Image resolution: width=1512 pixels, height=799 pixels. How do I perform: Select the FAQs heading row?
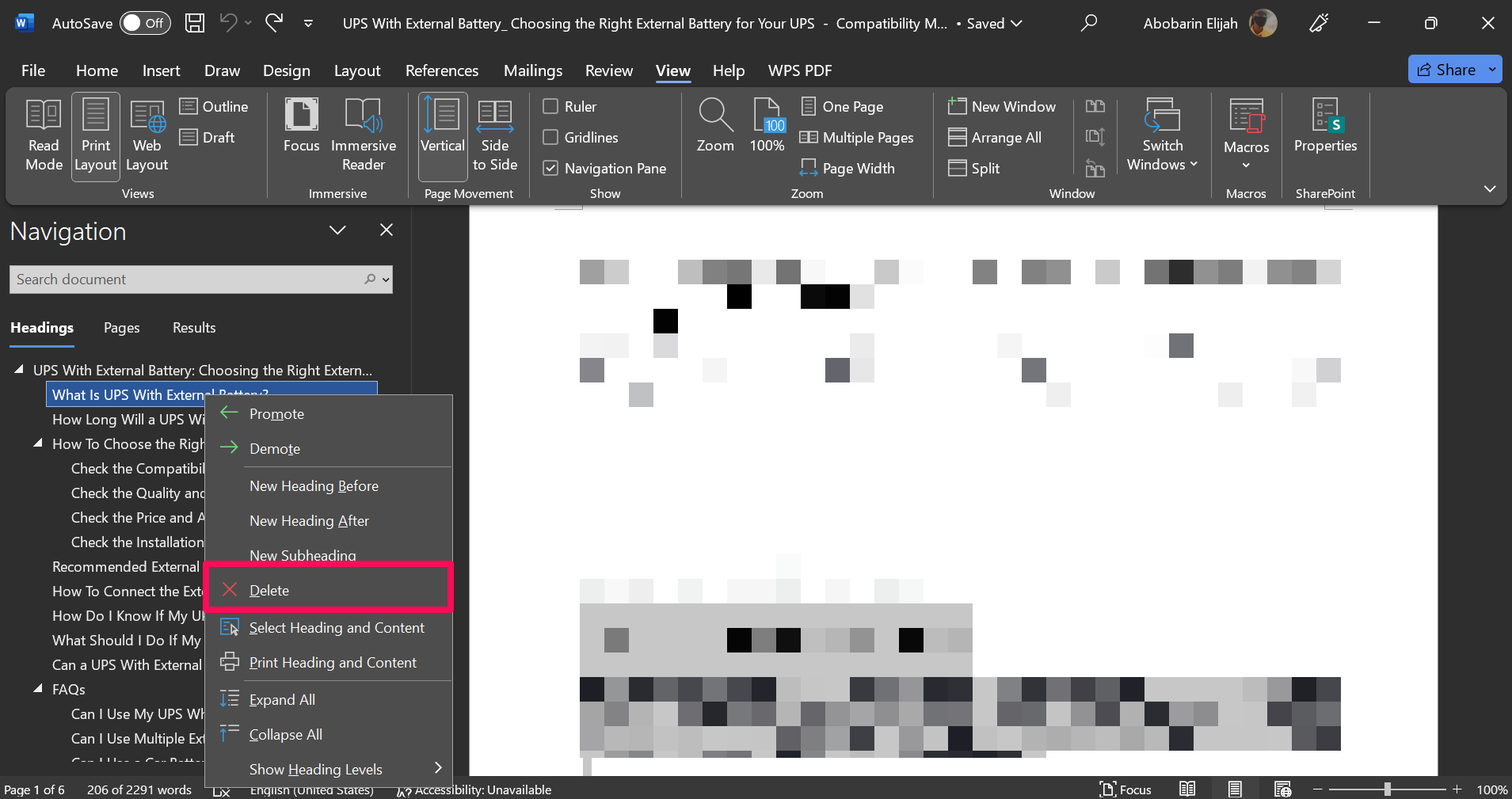[x=69, y=689]
